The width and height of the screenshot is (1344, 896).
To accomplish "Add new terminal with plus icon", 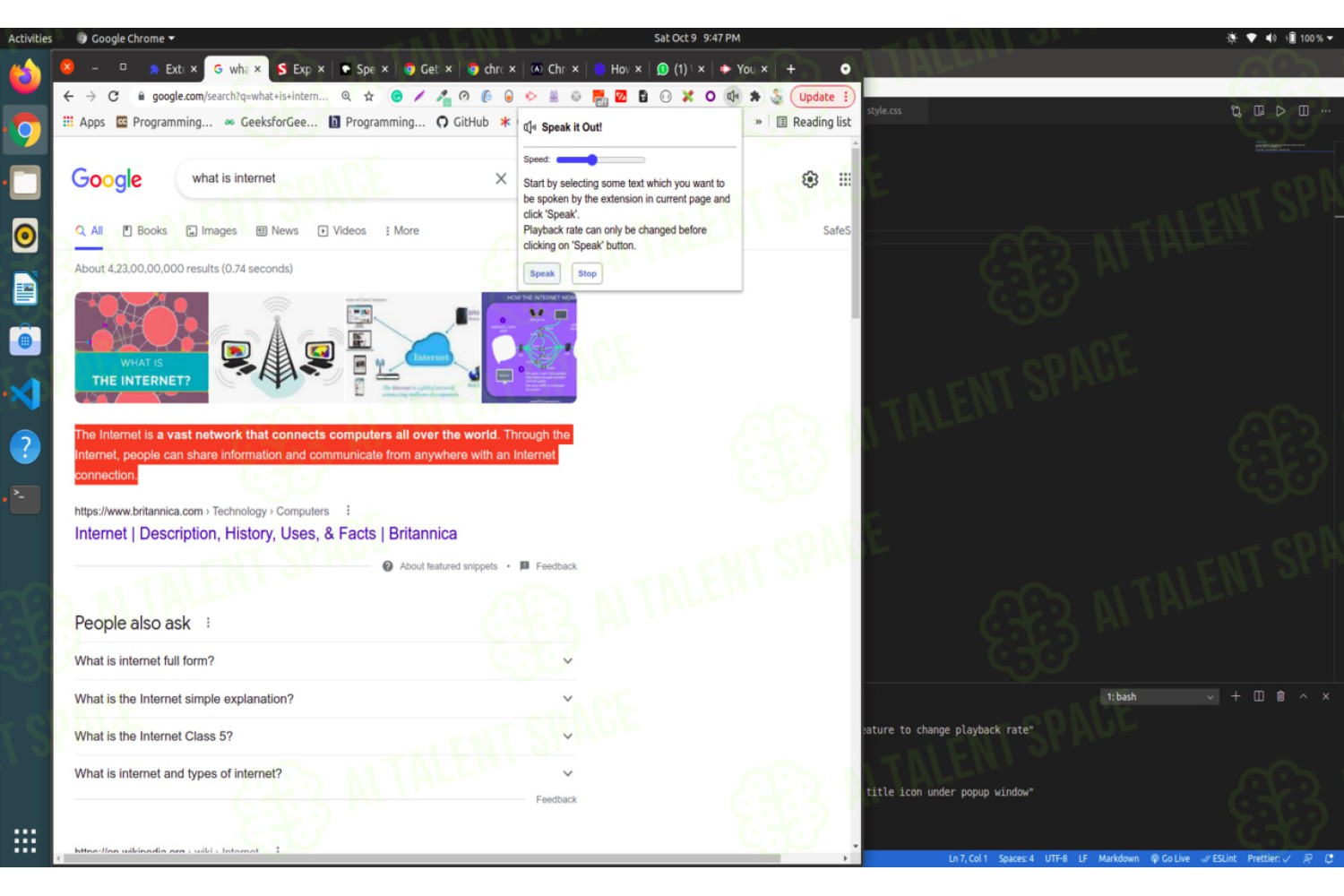I will (1236, 696).
